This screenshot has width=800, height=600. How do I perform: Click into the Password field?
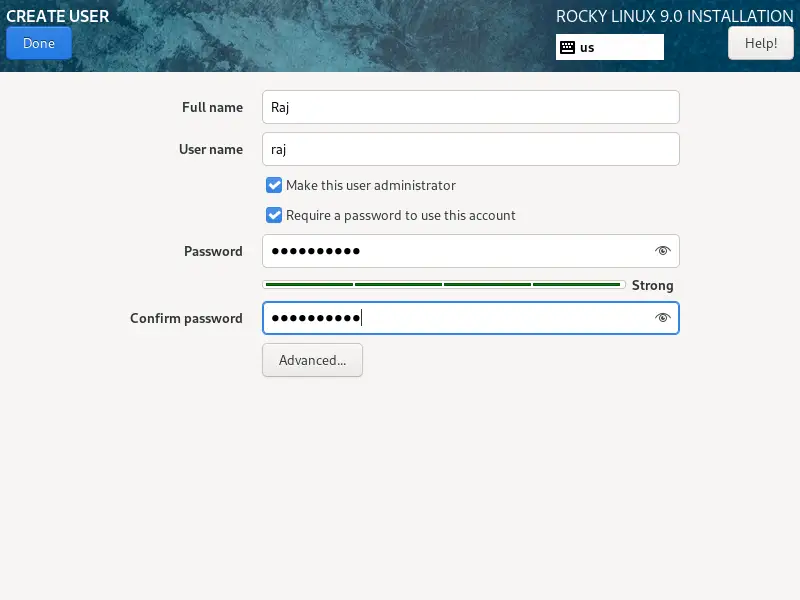(x=470, y=251)
